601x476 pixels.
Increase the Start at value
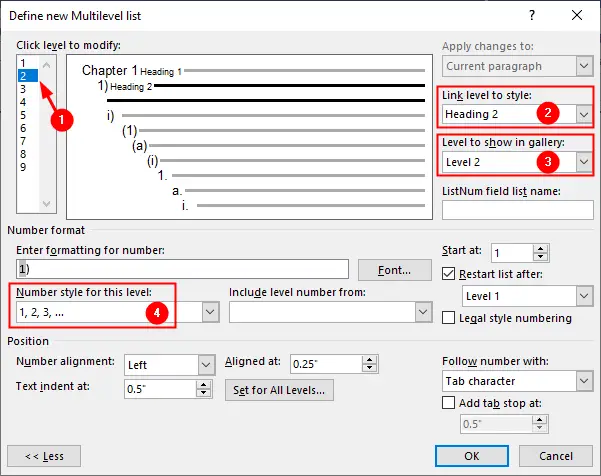[540, 249]
